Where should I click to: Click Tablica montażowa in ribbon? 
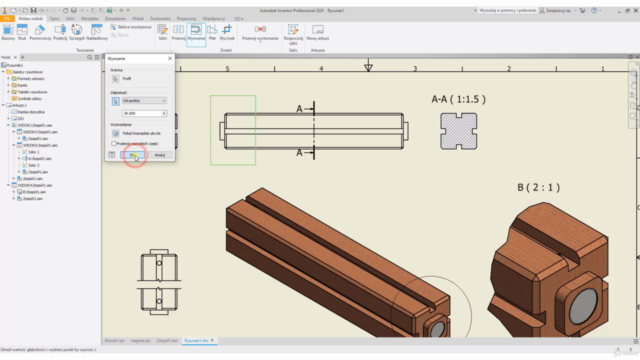click(131, 27)
